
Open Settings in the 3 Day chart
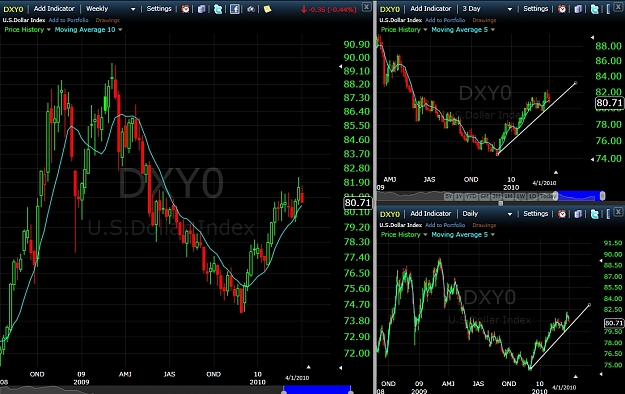tap(535, 8)
